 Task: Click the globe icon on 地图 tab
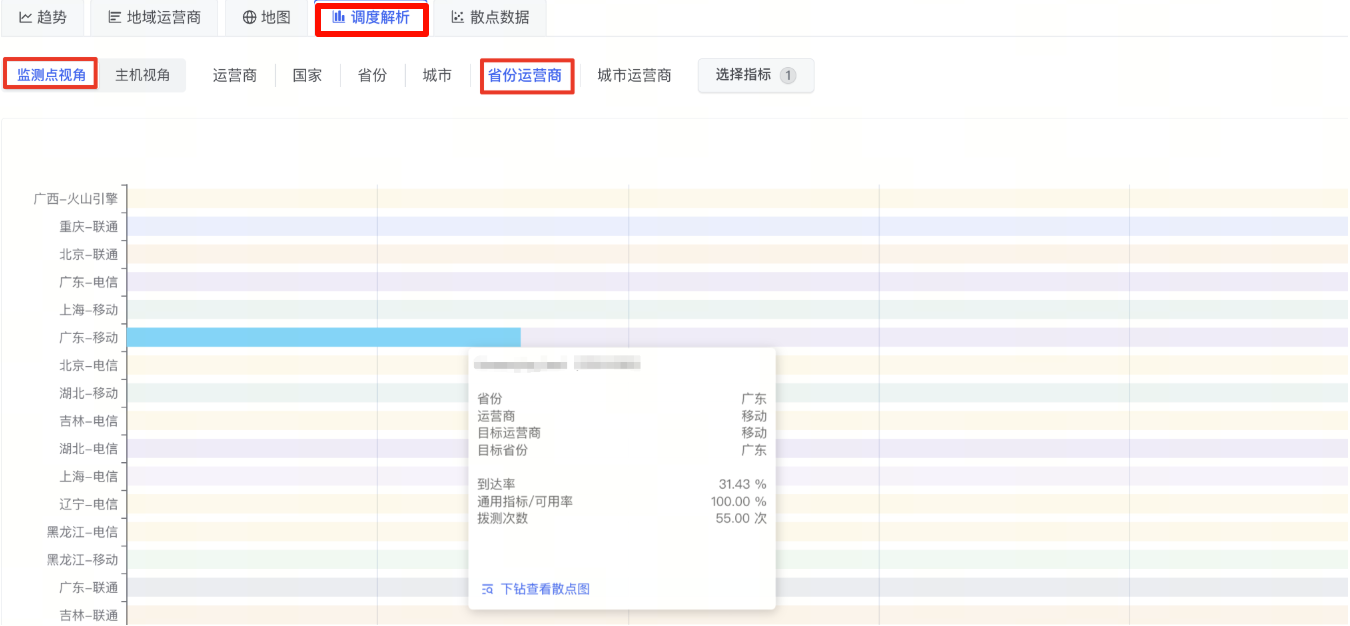[249, 17]
